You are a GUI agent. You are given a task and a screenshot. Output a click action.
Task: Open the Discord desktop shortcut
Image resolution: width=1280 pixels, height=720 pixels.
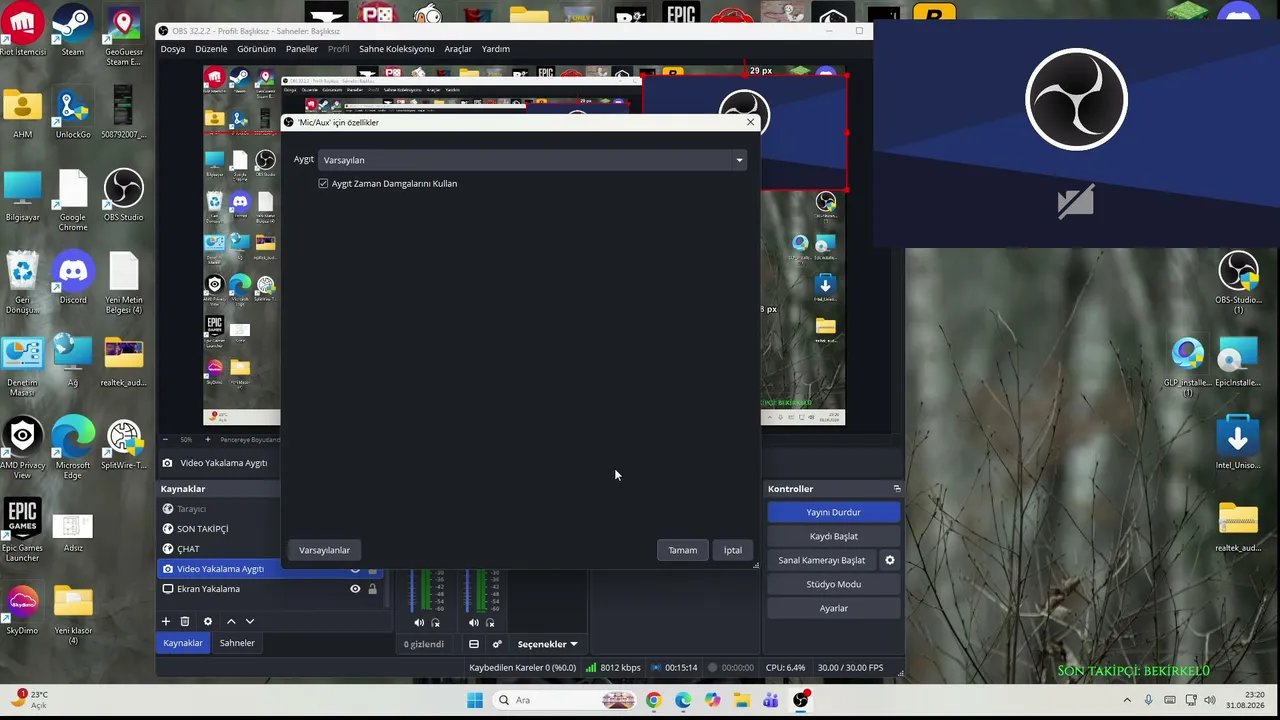coord(73,279)
